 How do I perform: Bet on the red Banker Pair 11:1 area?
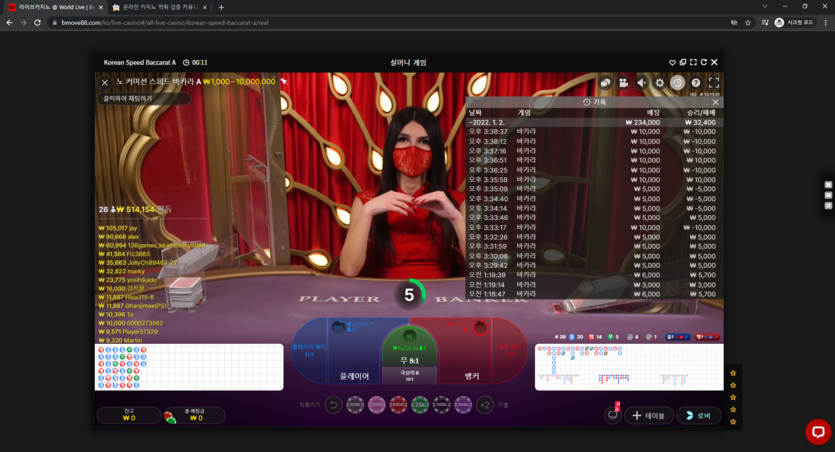pyautogui.click(x=510, y=350)
